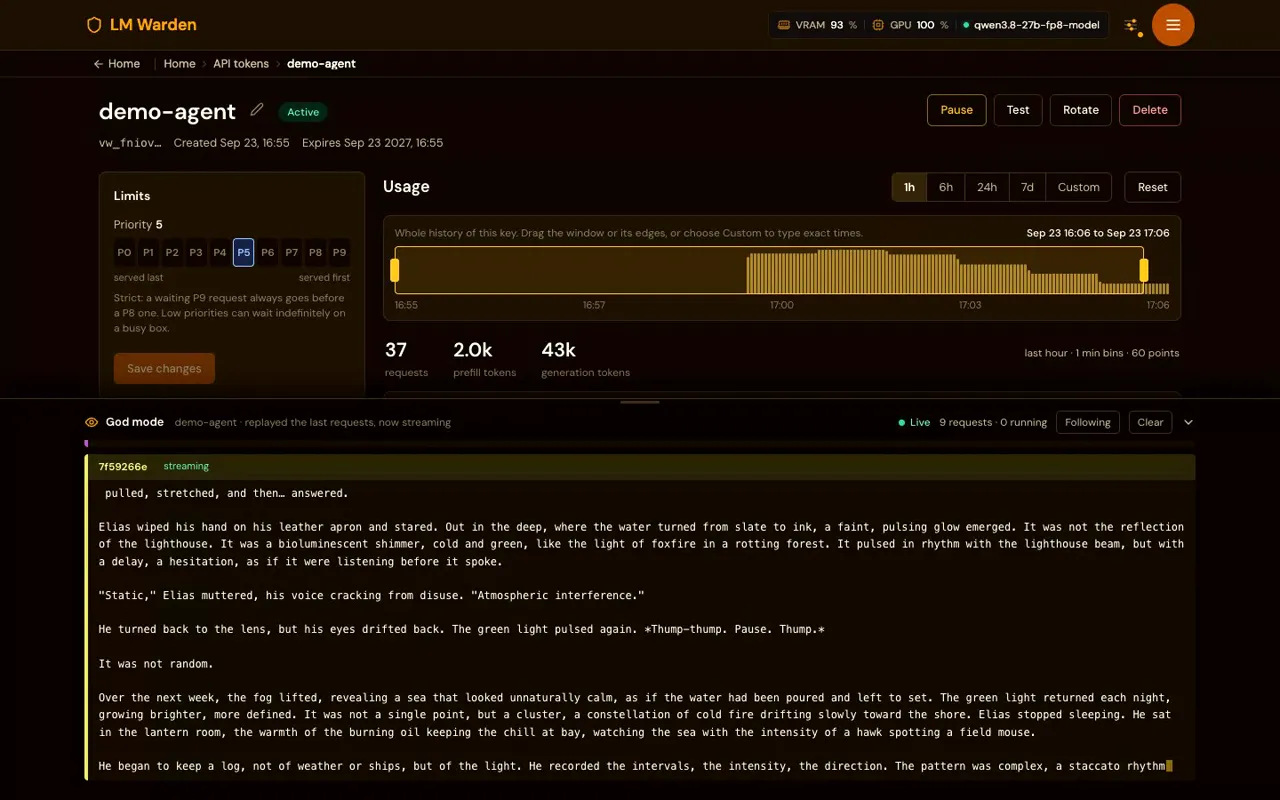Image resolution: width=1280 pixels, height=800 pixels.
Task: Pause the demo-agent token
Action: coord(956,110)
